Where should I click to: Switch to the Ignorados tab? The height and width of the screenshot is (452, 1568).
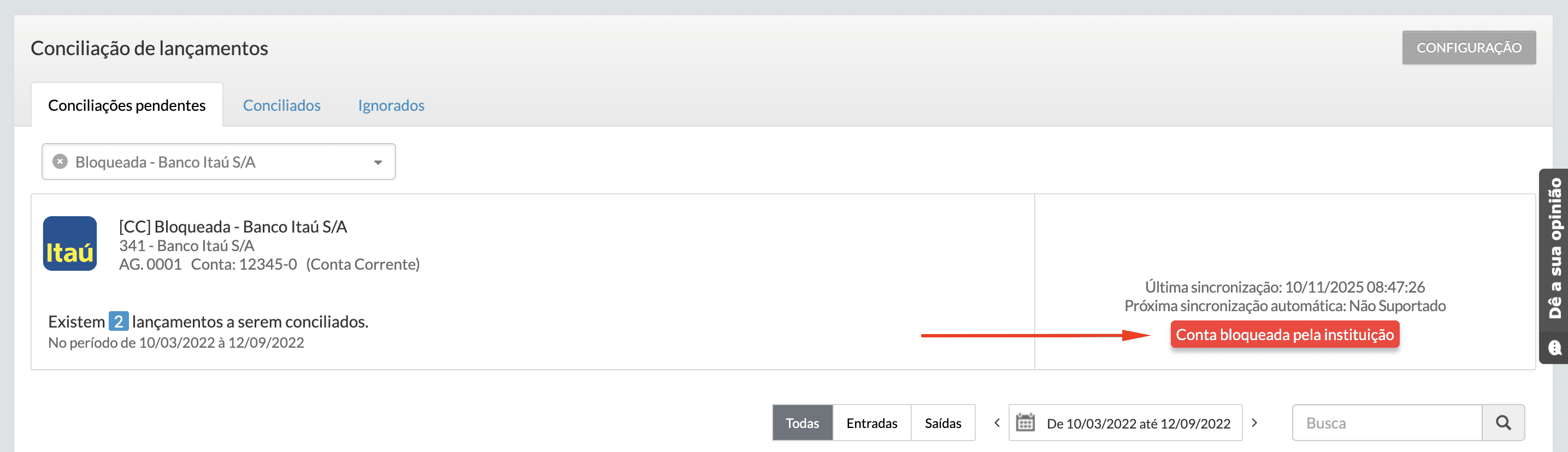coord(391,105)
